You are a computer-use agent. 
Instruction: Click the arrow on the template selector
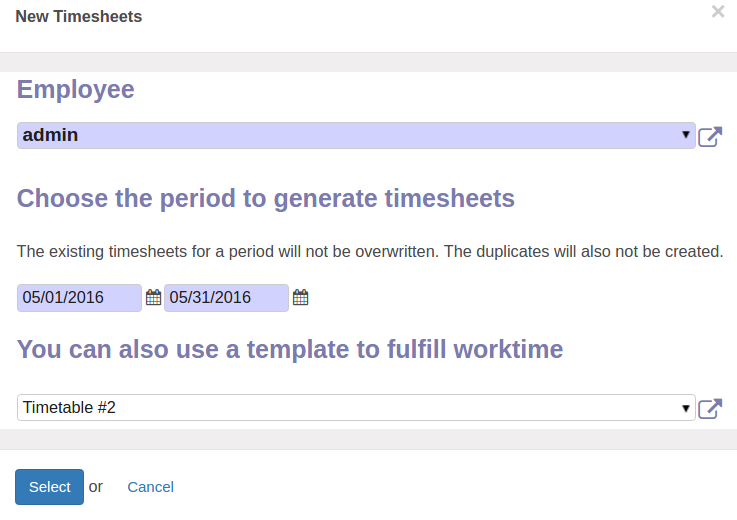[686, 407]
